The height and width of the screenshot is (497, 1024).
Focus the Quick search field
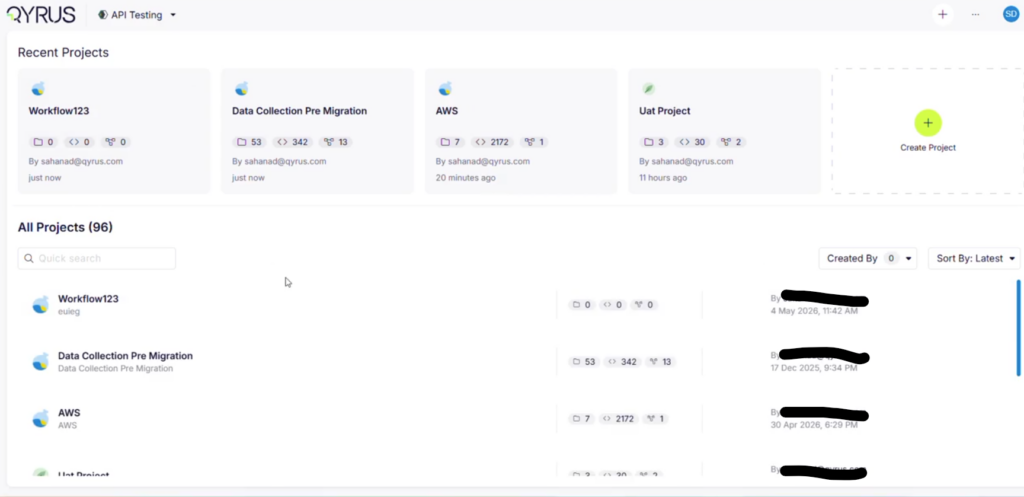pos(97,258)
